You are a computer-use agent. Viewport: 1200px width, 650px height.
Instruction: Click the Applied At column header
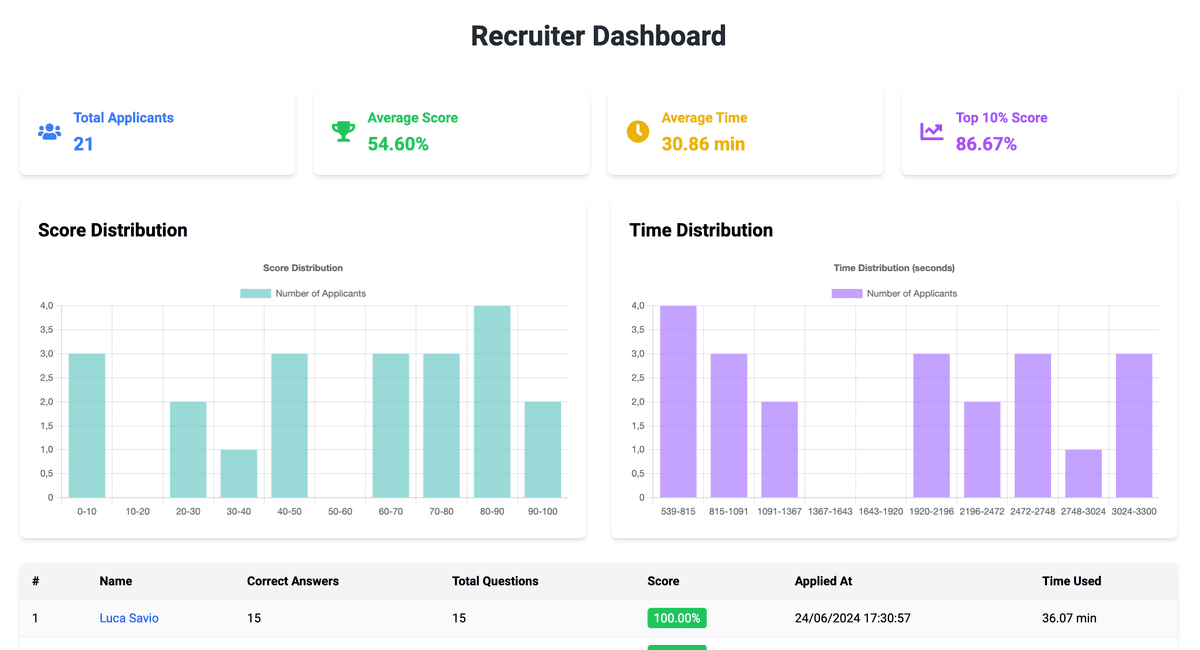pos(823,581)
